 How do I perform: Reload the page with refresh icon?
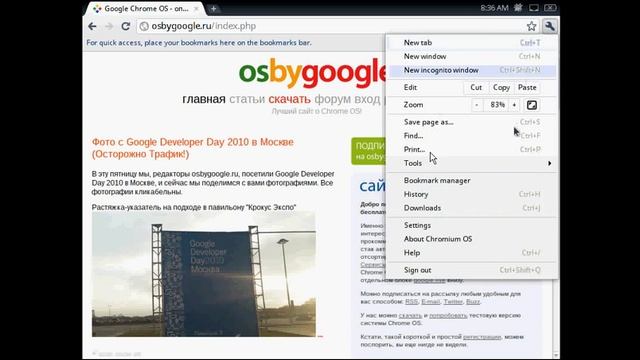[126, 26]
